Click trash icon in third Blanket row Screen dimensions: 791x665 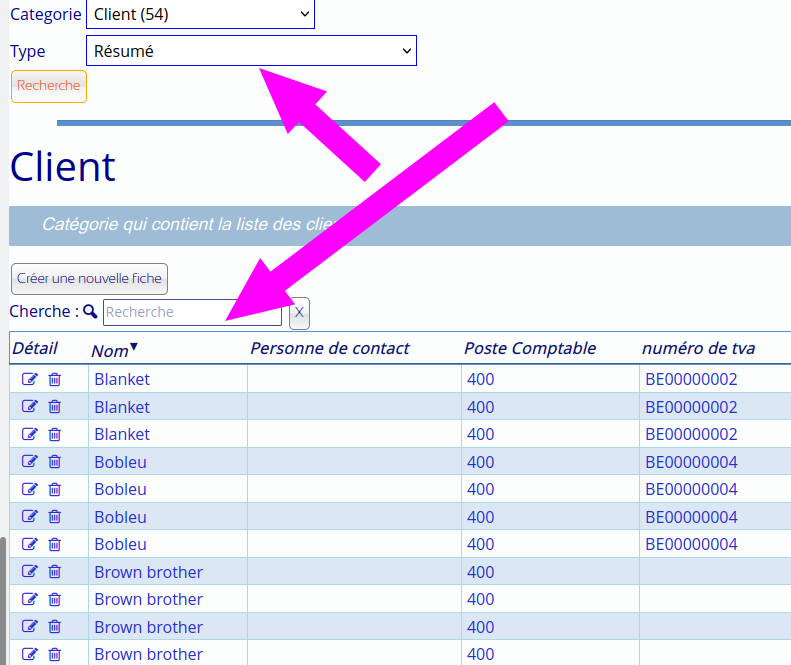click(x=55, y=434)
